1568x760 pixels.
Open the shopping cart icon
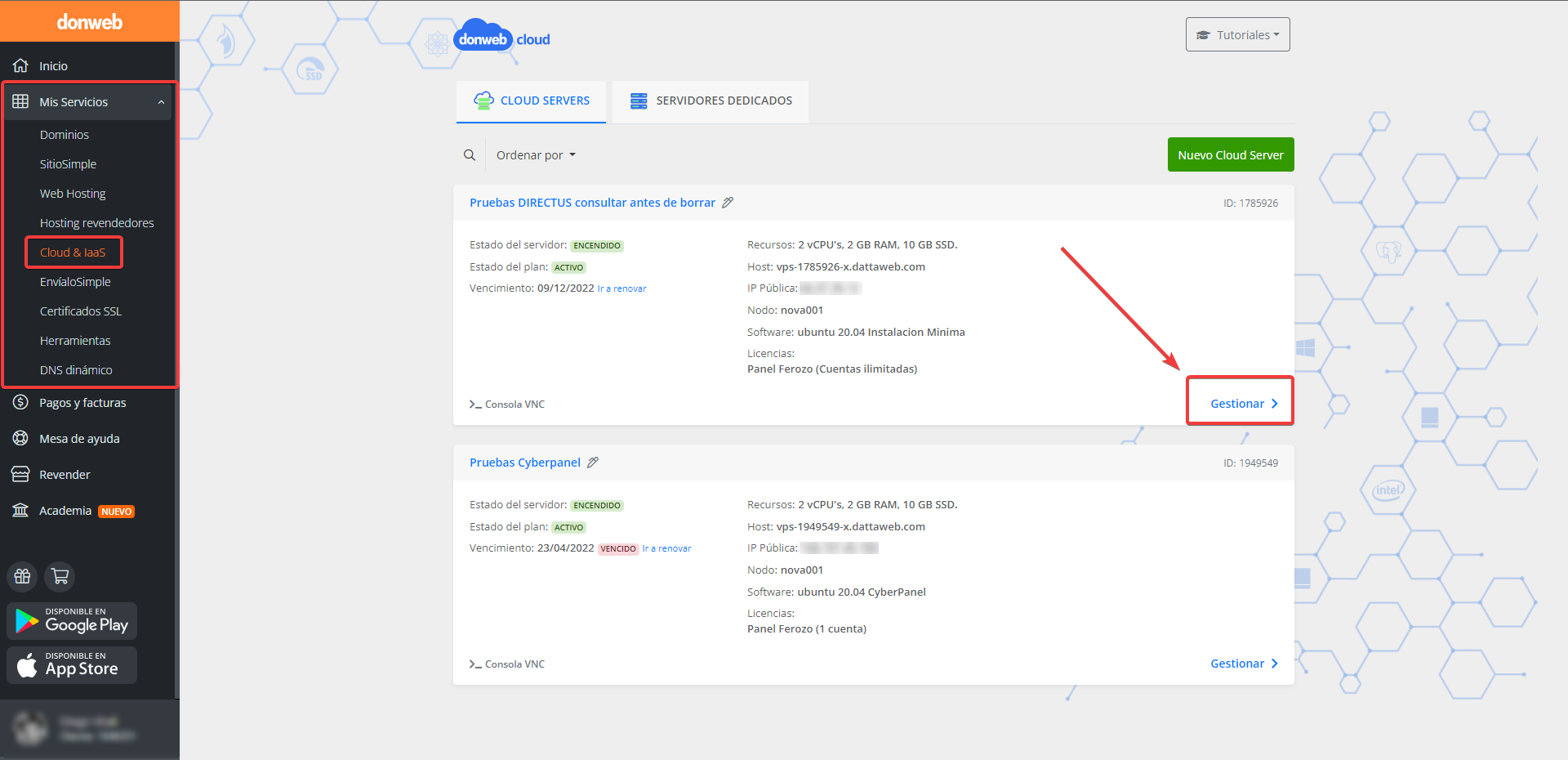60,576
